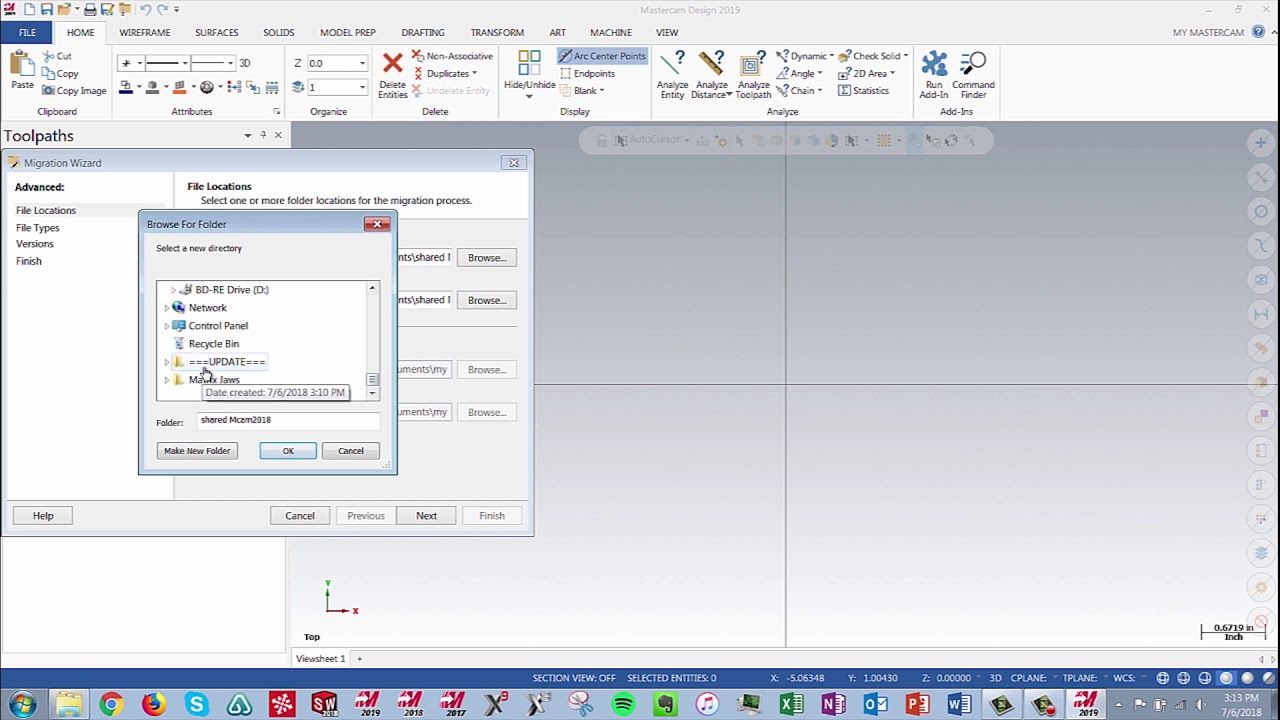The height and width of the screenshot is (720, 1280).
Task: Click the Hide/Unhide icon
Action: pos(529,62)
